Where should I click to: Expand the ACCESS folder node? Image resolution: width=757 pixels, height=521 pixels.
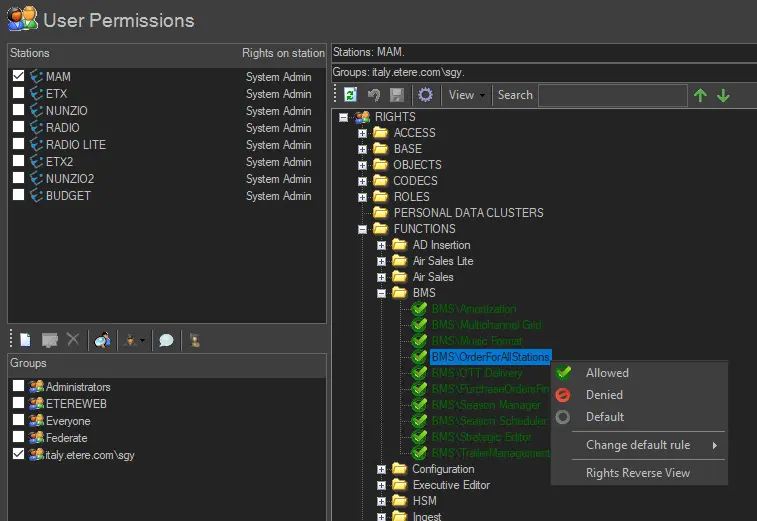pos(363,133)
